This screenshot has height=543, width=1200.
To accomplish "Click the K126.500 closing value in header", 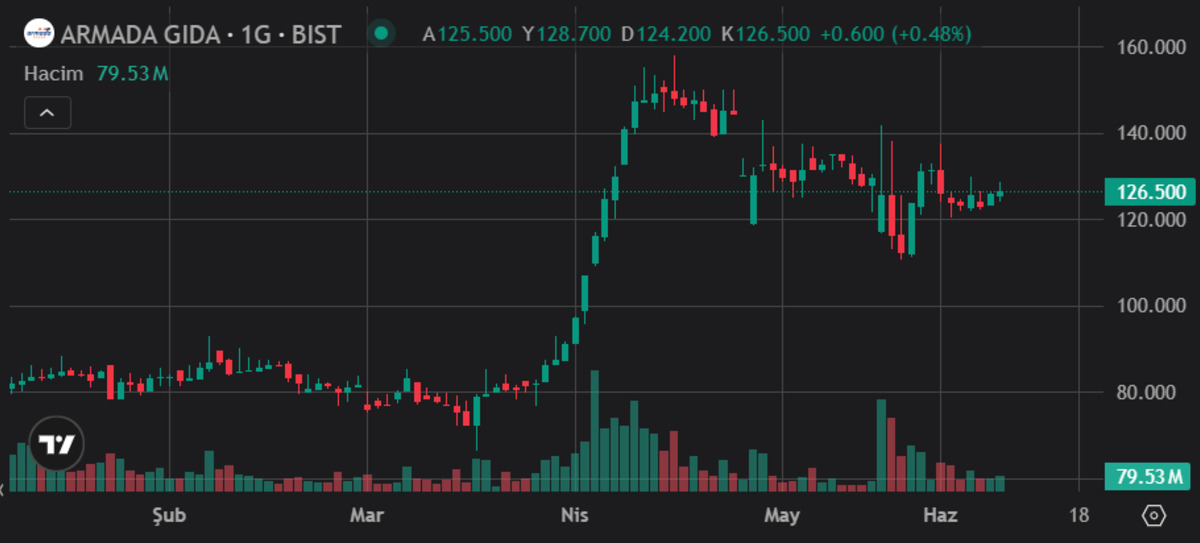I will point(765,34).
